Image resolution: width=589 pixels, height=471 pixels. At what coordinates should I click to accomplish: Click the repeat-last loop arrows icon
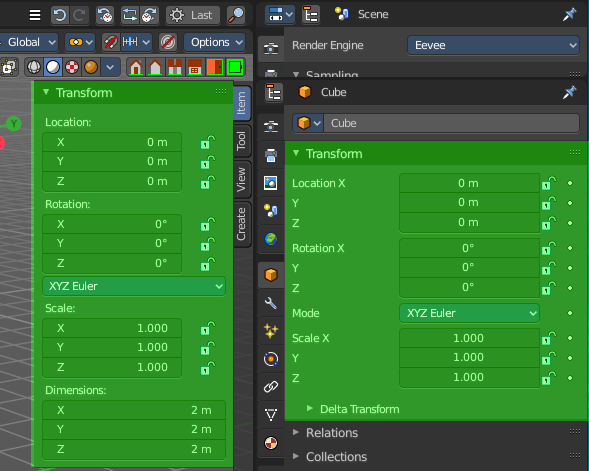coord(130,15)
